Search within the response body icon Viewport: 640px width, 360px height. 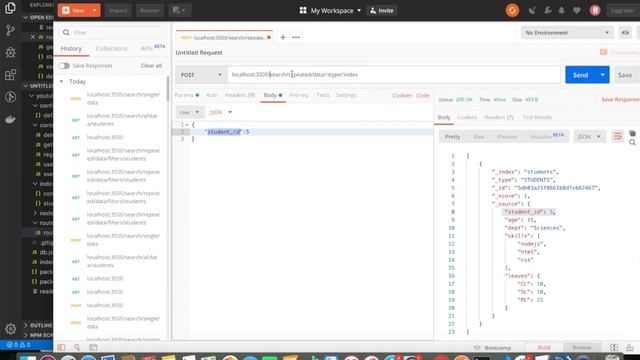[x=632, y=142]
